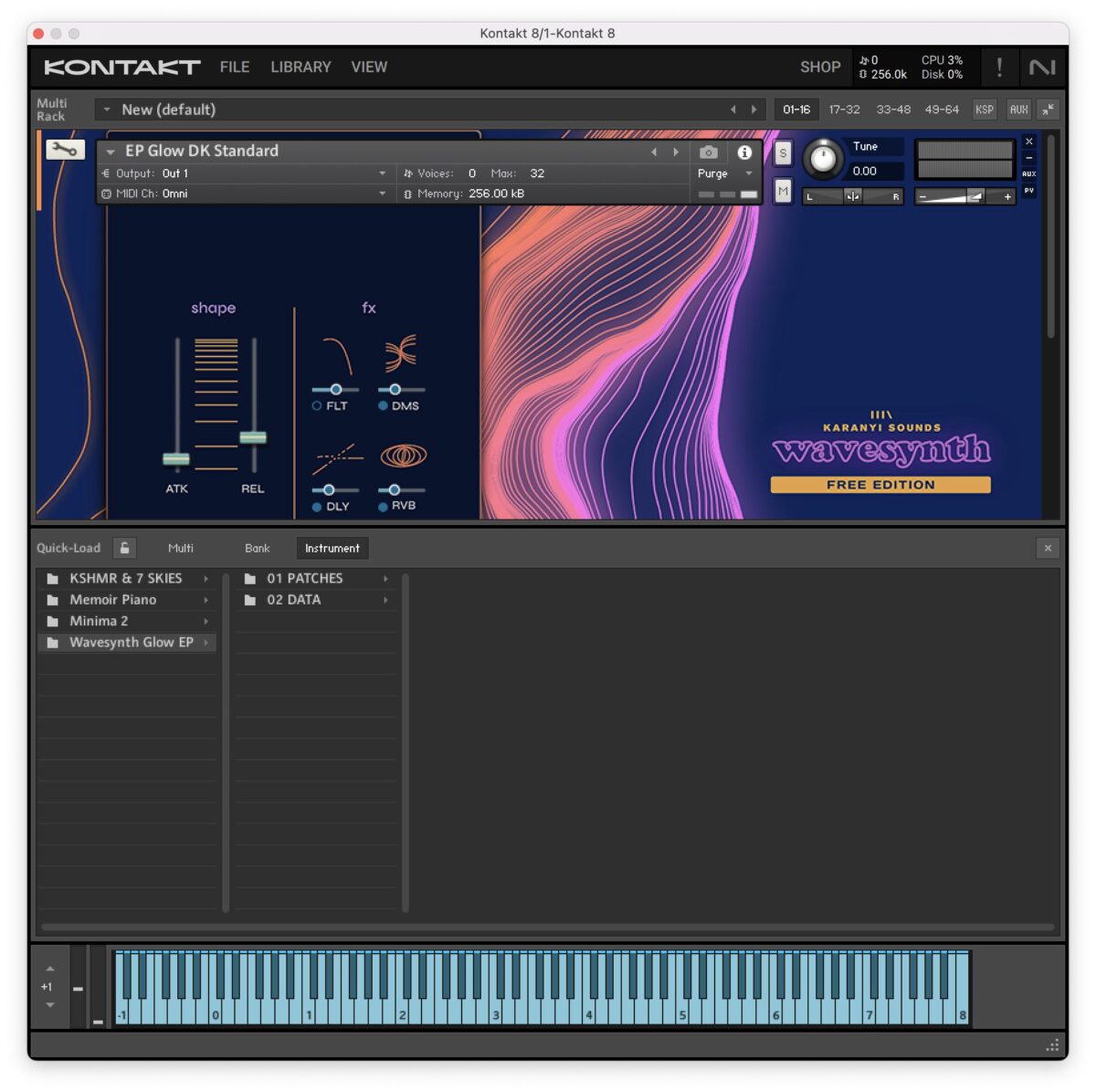
Task: Show the instrument info panel
Action: click(744, 152)
